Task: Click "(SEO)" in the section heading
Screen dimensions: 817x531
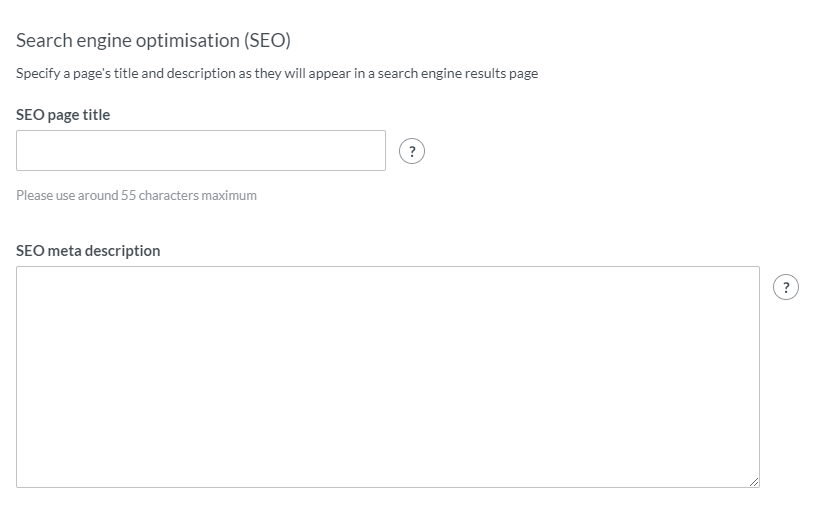Action: point(267,42)
